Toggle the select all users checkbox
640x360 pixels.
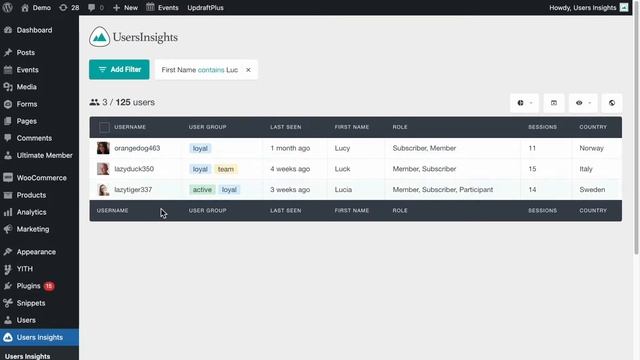[104, 127]
